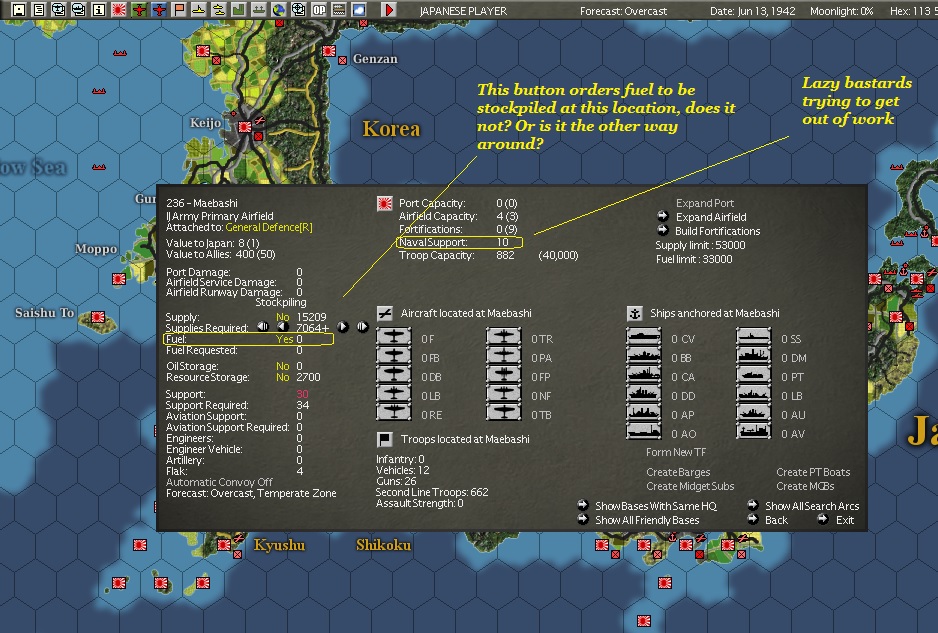Click the '0 LB' level bomber aircraft icon
Image resolution: width=938 pixels, height=633 pixels.
pyautogui.click(x=394, y=393)
